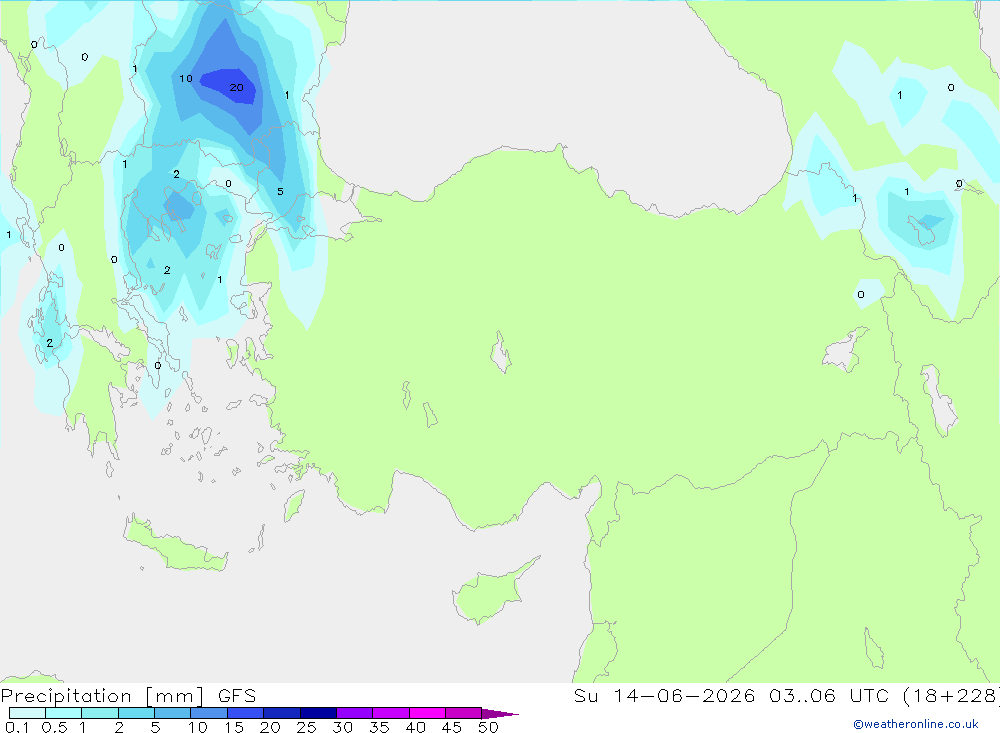Viewport: 1000px width, 733px height.
Task: Click the '25' legend scale label
Action: click(306, 727)
